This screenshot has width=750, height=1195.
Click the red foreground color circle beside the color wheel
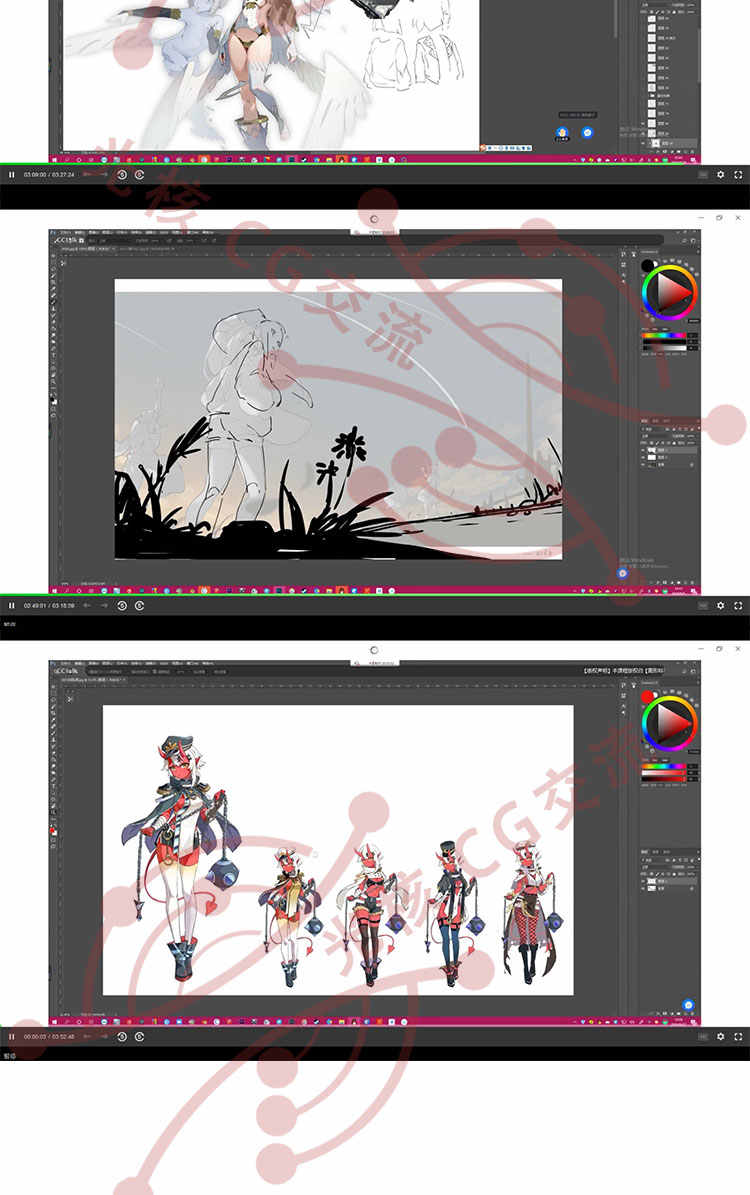tap(648, 697)
